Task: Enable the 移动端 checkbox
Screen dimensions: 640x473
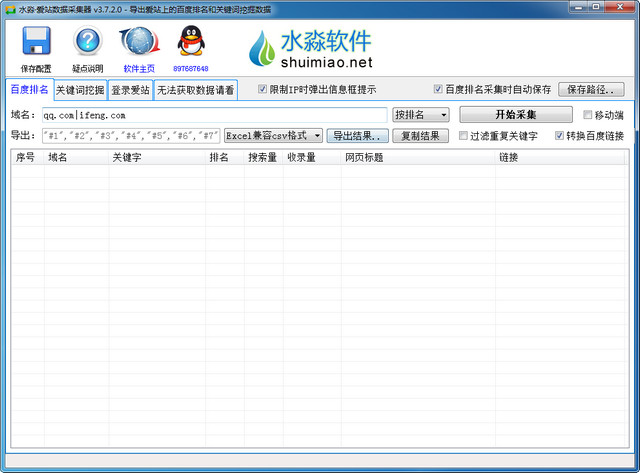Action: pos(587,115)
